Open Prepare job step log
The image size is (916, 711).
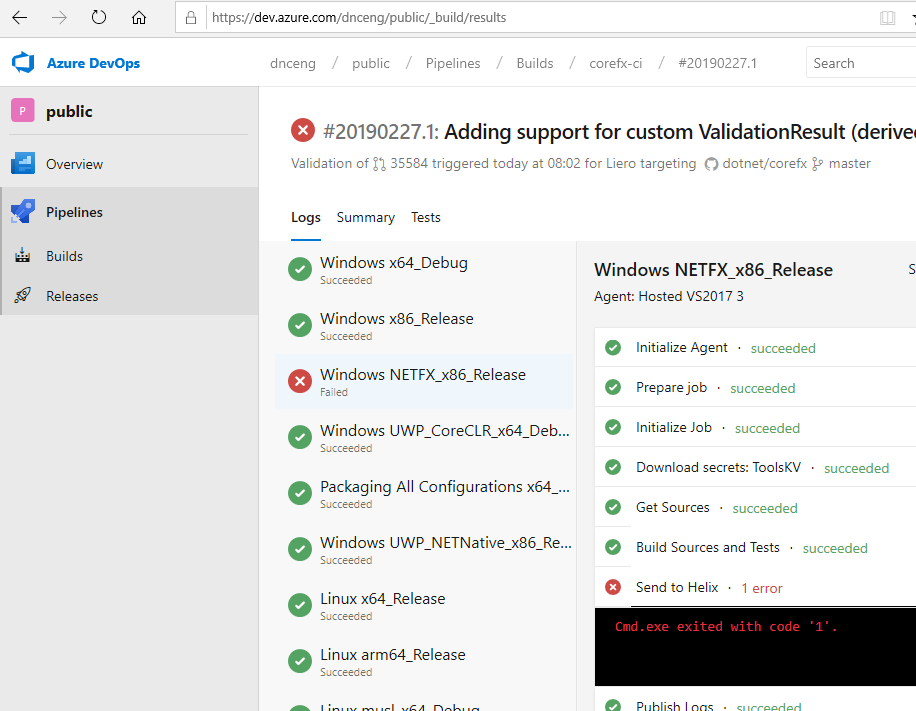pos(755,387)
